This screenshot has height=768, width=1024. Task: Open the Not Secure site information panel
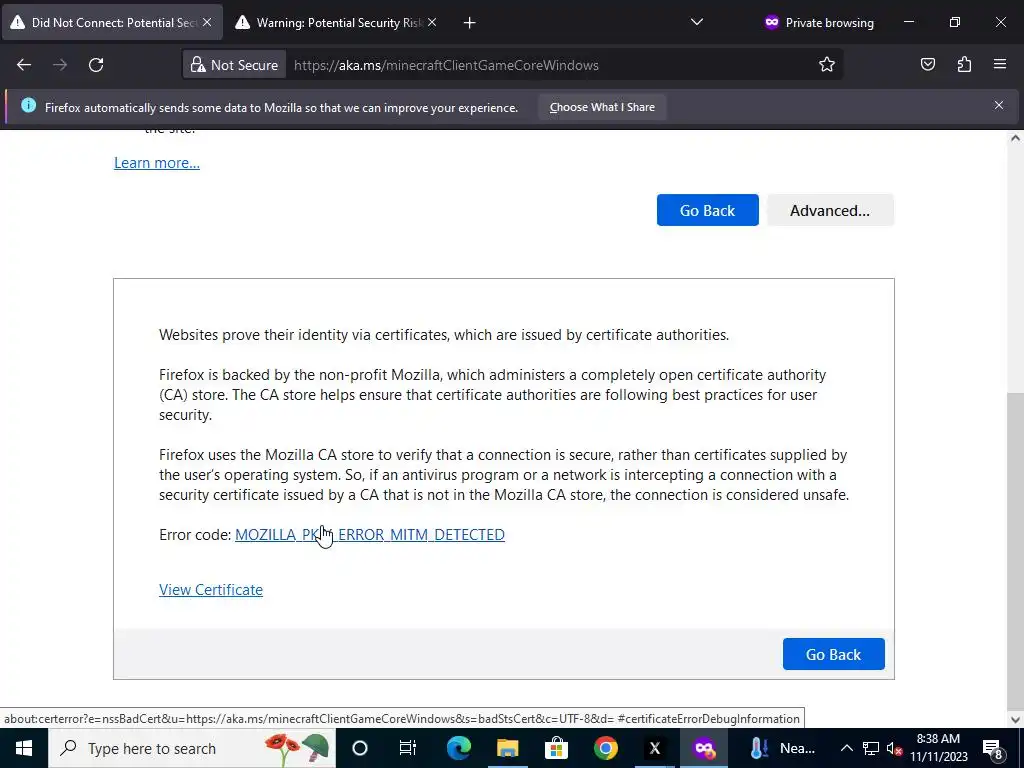[x=234, y=65]
